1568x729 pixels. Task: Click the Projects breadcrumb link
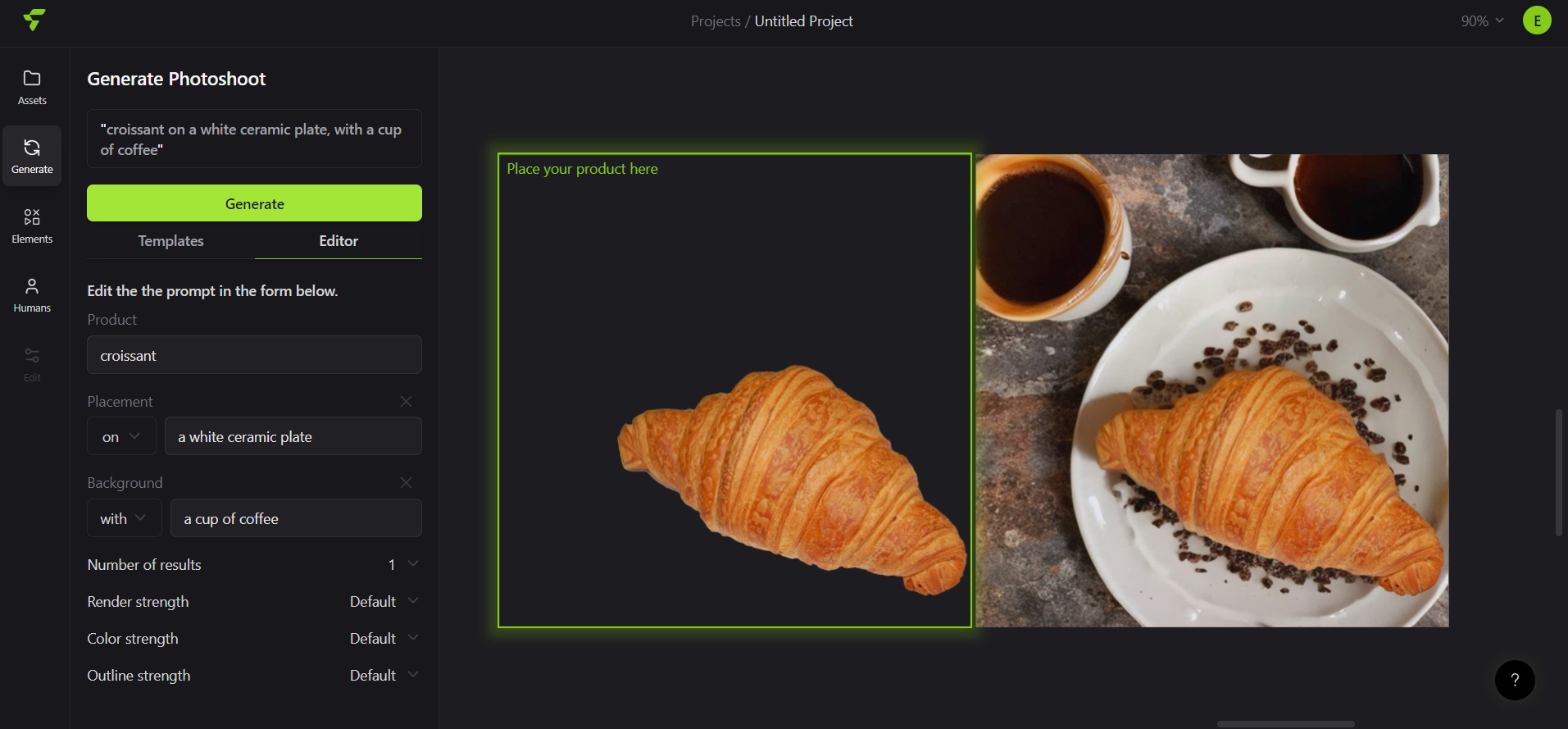point(715,21)
